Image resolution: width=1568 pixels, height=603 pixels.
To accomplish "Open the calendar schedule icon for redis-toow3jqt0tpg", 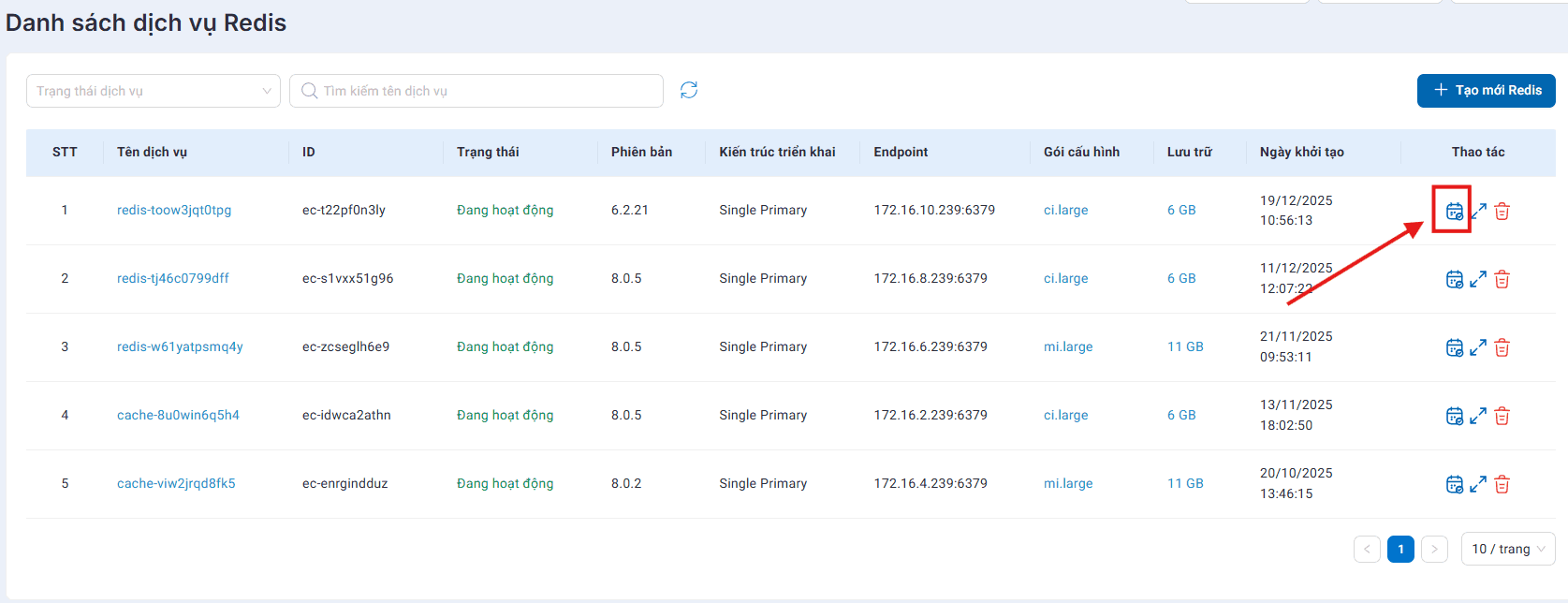I will pos(1454,211).
